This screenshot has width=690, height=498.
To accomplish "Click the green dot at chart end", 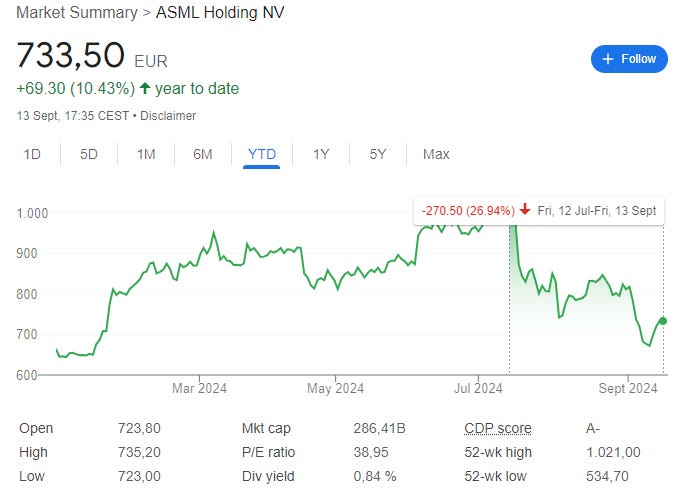I will (663, 321).
